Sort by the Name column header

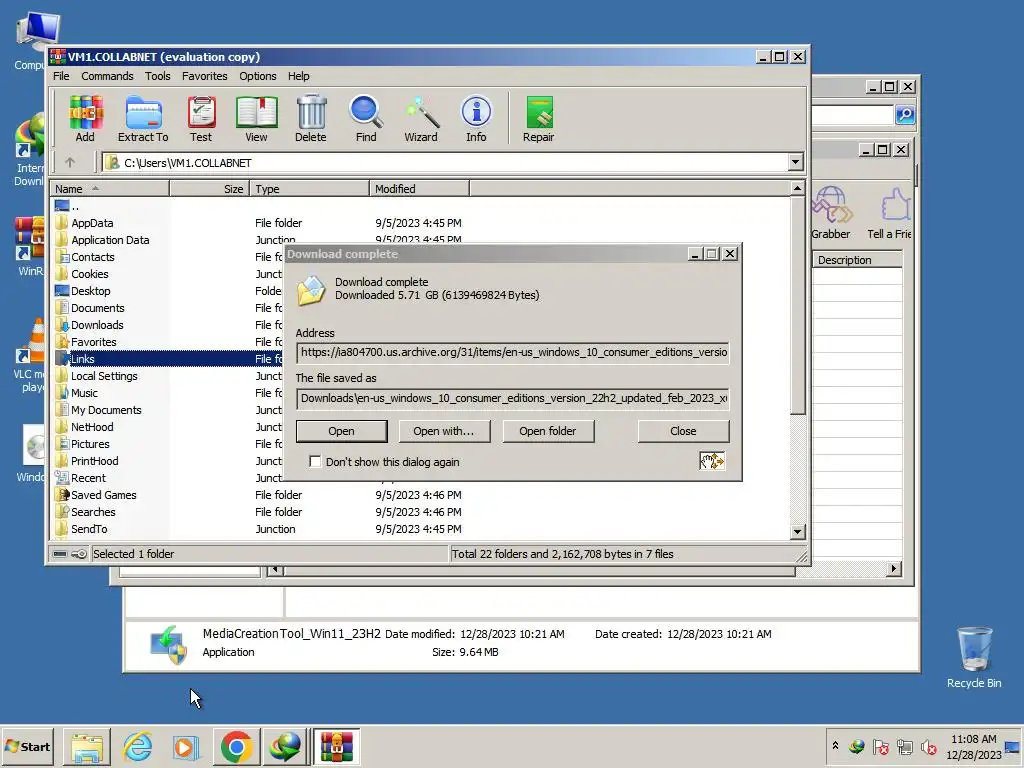coord(110,189)
